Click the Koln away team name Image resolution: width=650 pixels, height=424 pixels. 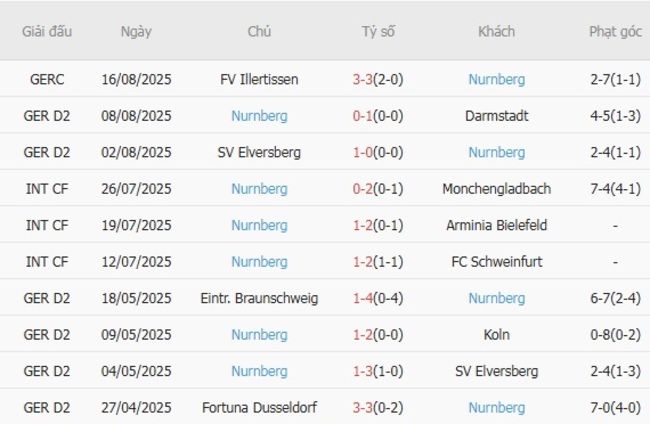496,335
